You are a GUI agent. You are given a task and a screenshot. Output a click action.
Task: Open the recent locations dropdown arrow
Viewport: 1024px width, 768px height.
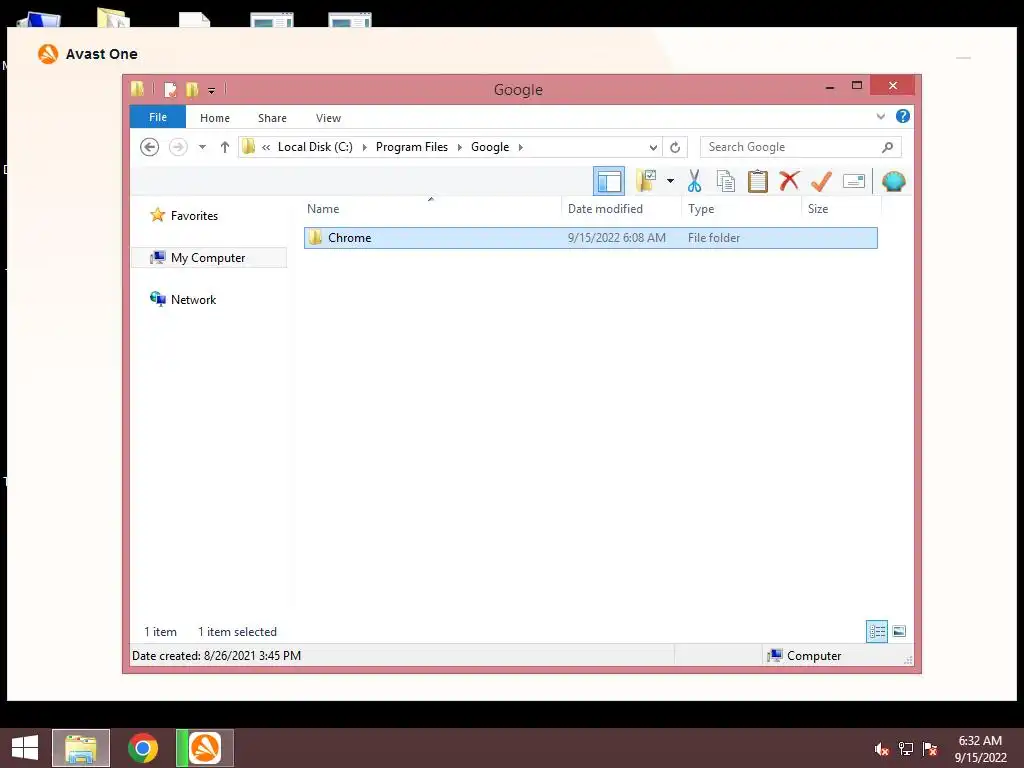pos(202,147)
